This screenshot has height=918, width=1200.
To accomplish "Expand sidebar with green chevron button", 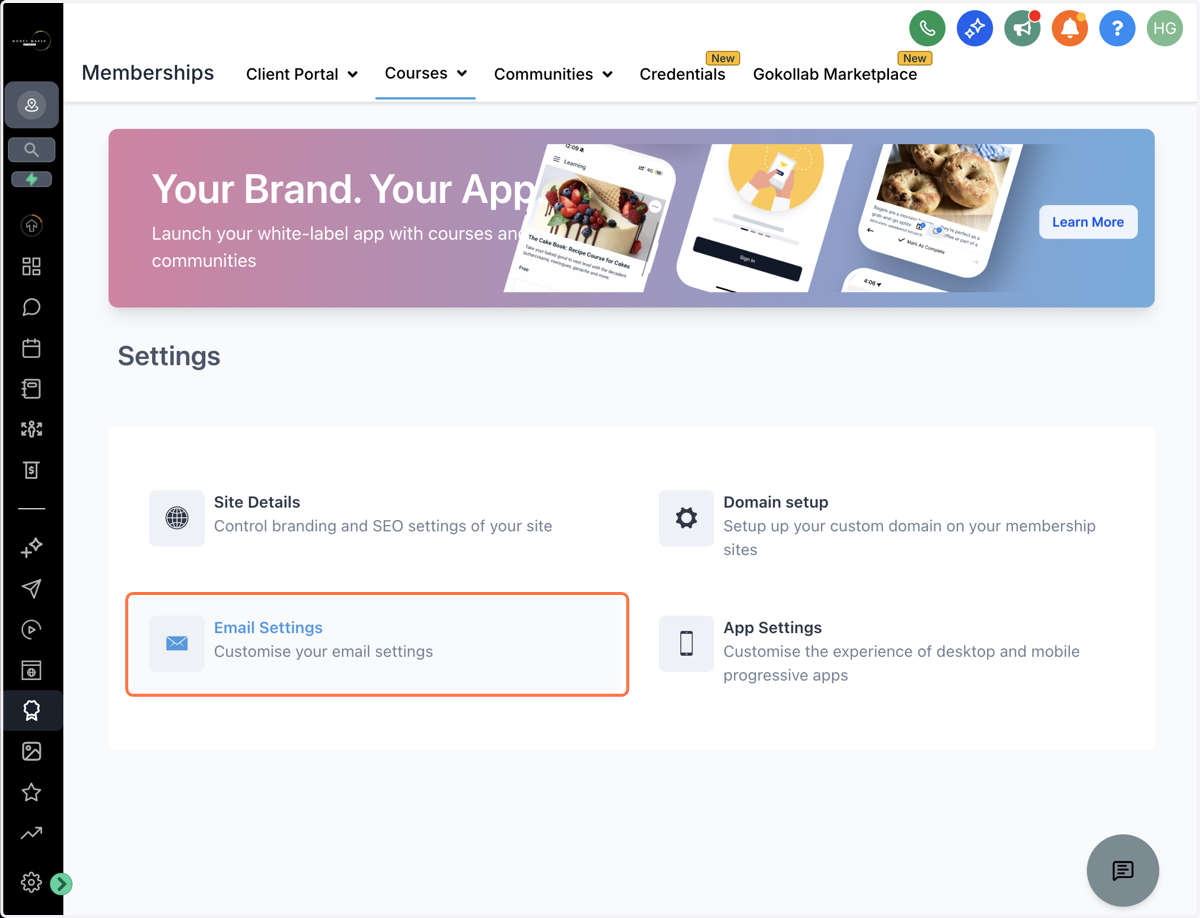I will [x=61, y=884].
